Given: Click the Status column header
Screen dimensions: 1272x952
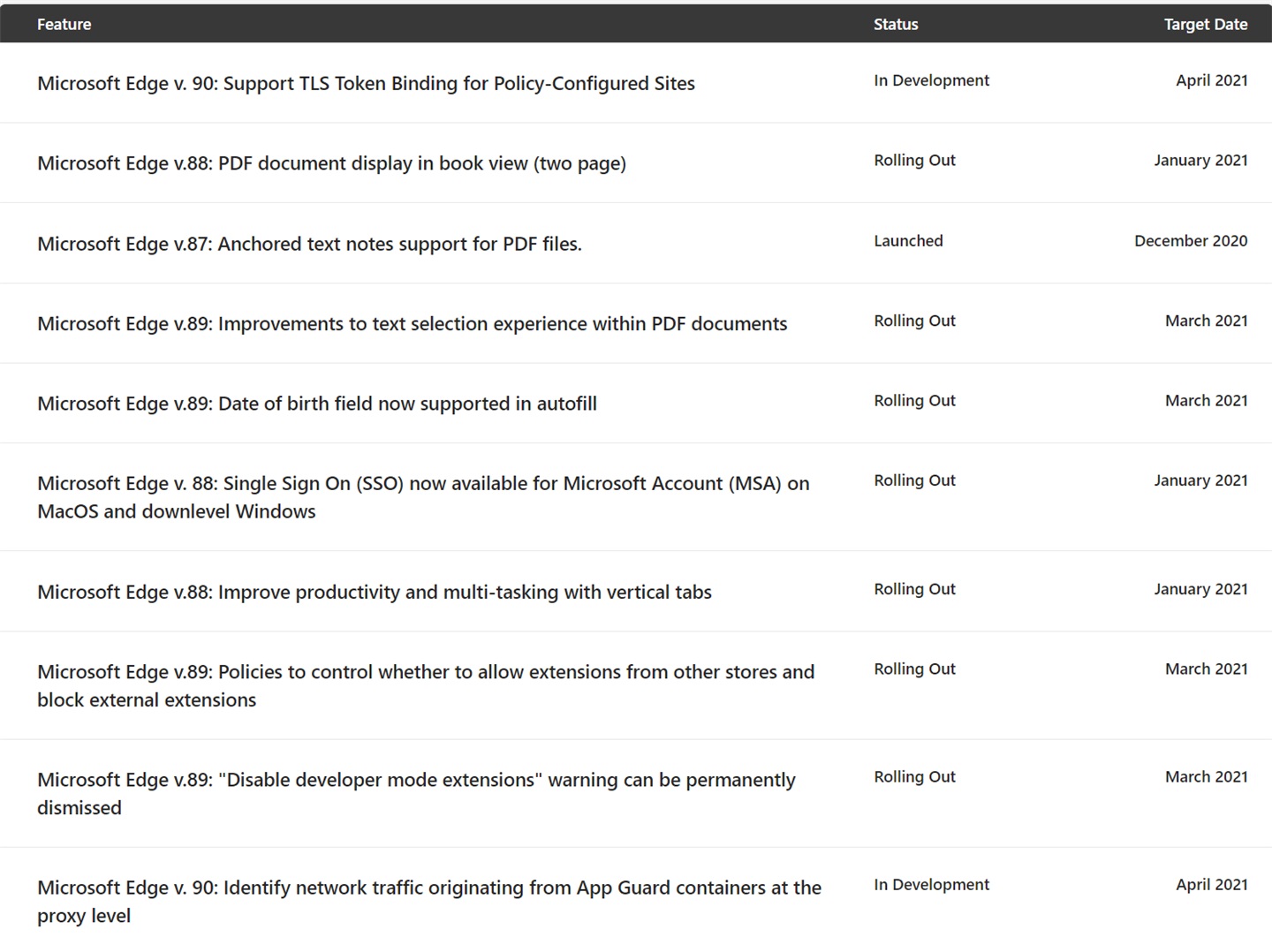Looking at the screenshot, I should click(896, 25).
